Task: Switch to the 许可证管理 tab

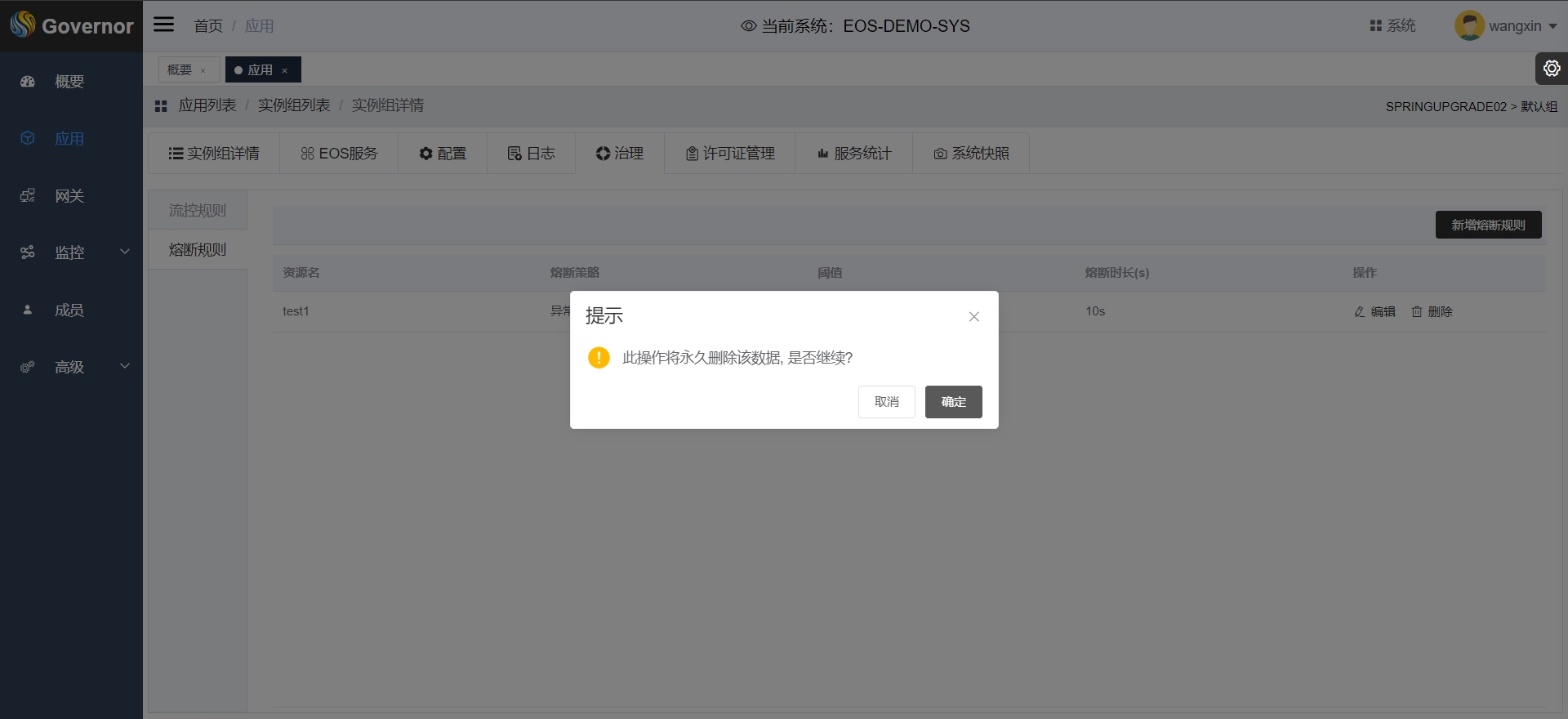Action: click(730, 154)
